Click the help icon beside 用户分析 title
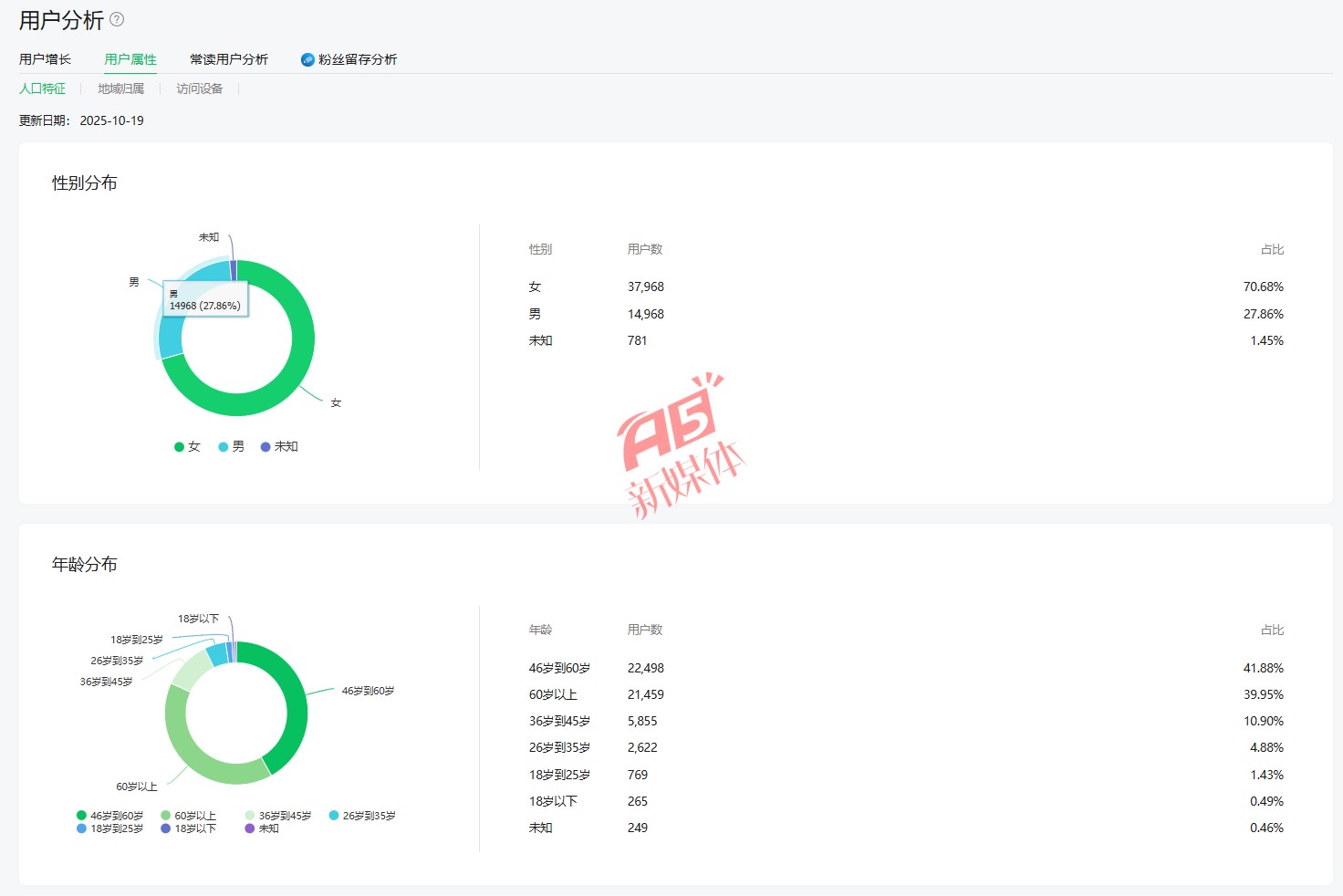The image size is (1343, 896). pos(117,19)
